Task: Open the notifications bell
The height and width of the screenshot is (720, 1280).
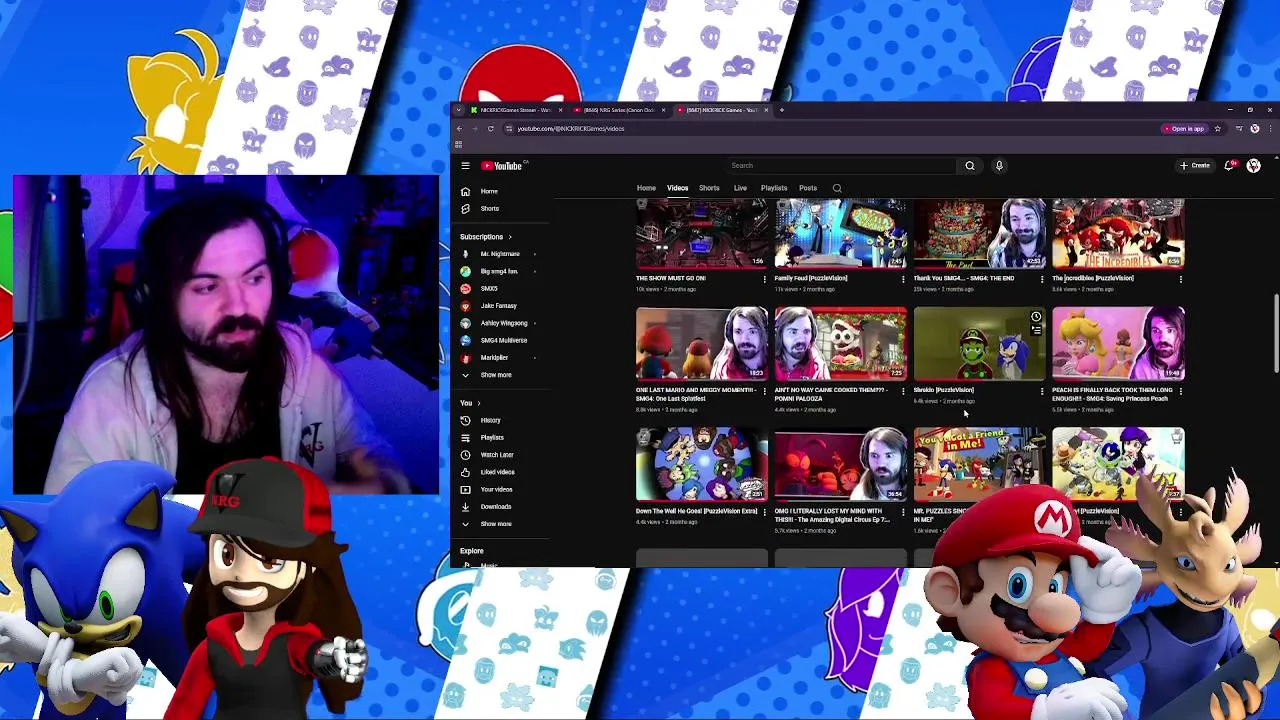Action: coord(1230,166)
